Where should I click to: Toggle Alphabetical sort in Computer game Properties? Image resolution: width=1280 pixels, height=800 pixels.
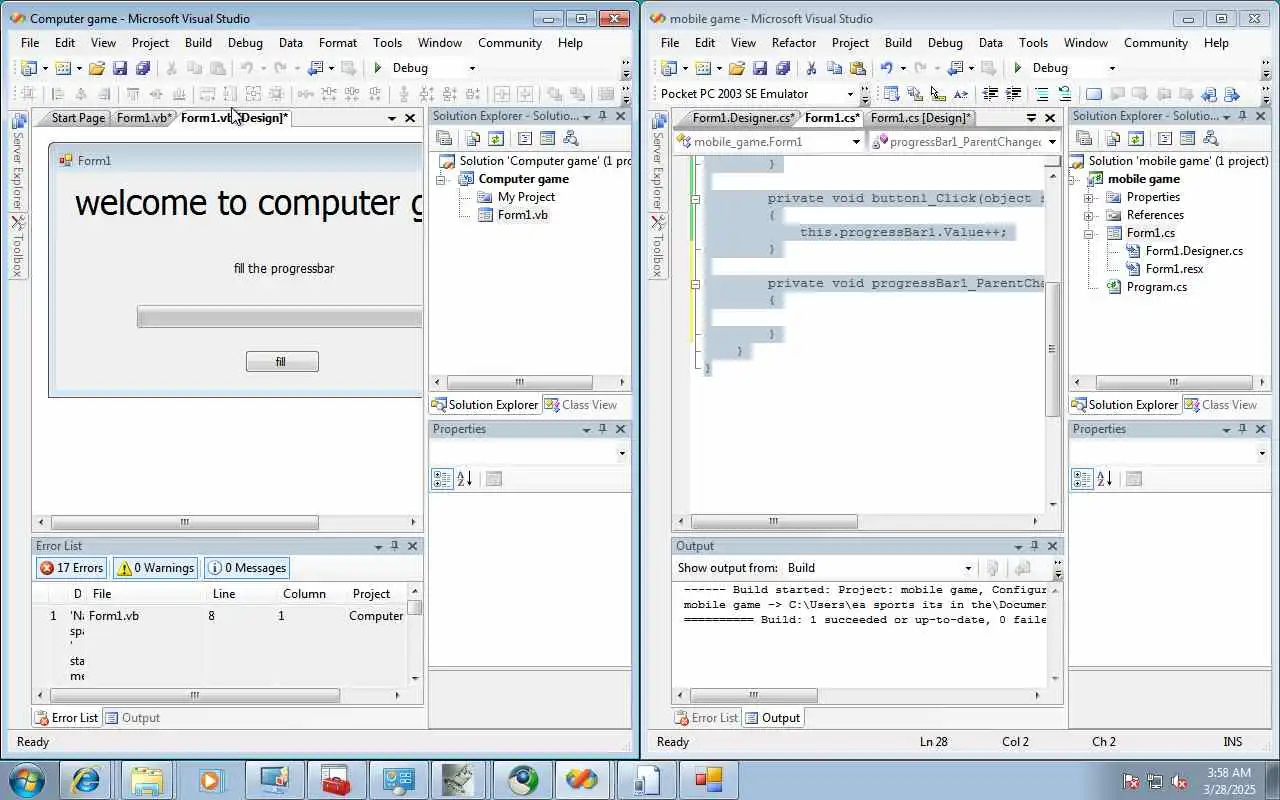click(465, 479)
